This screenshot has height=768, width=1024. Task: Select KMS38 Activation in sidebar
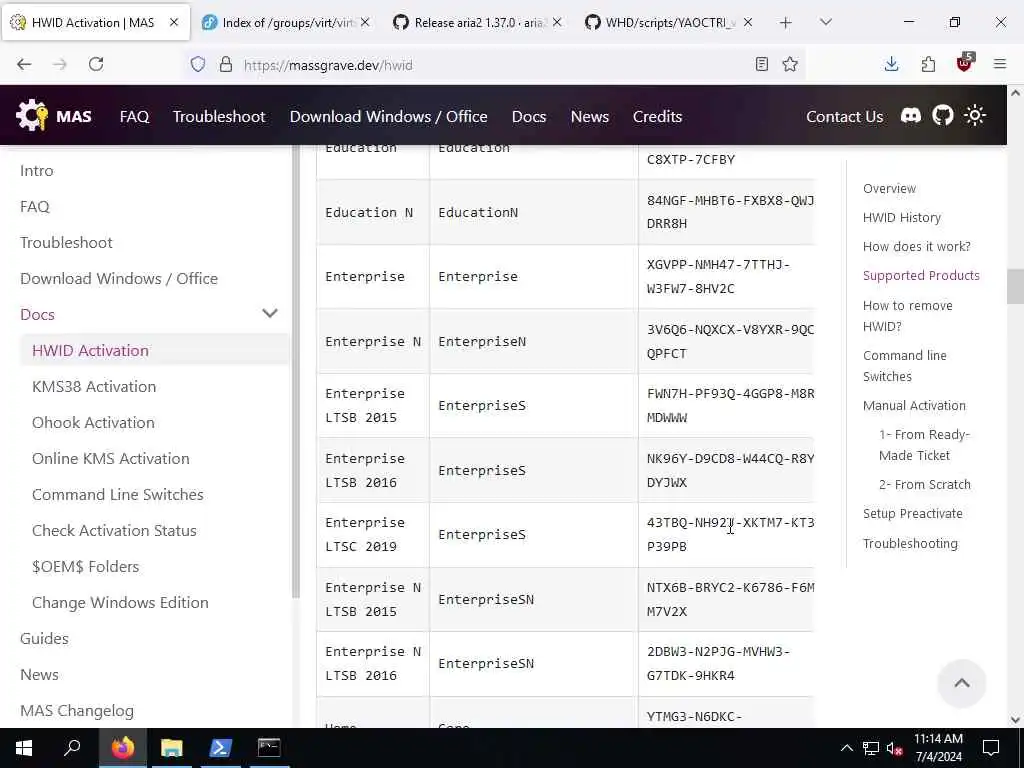tap(94, 387)
